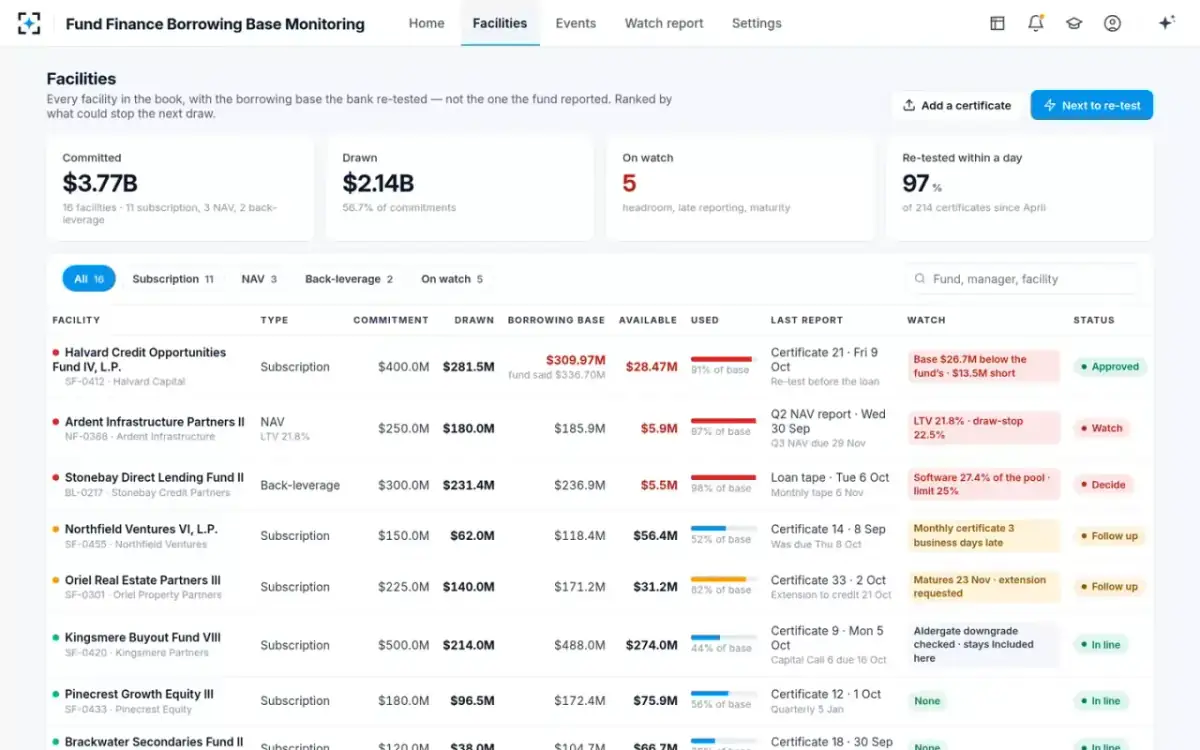Viewport: 1200px width, 750px height.
Task: Click the magnifier icon in search
Action: coord(919,279)
